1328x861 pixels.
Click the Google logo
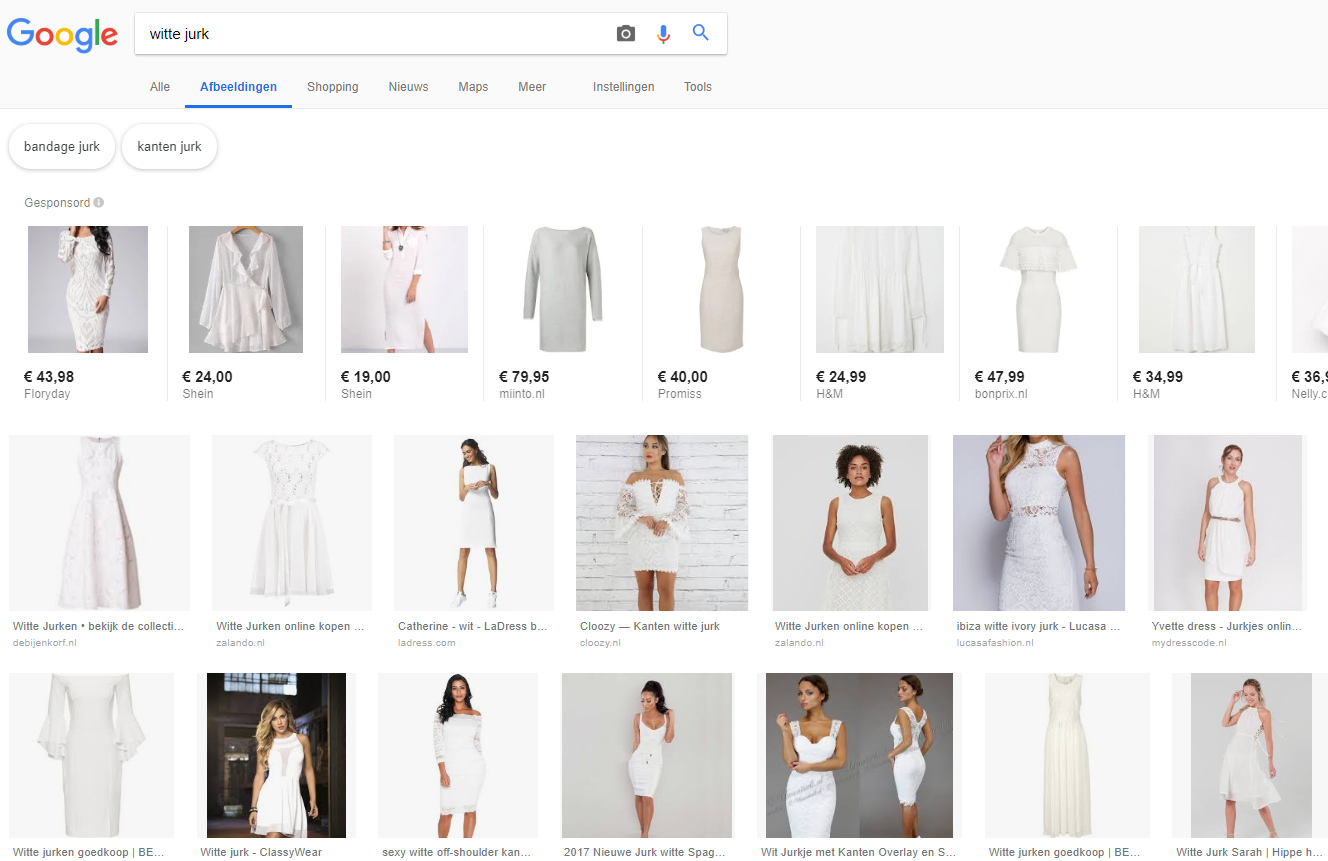tap(62, 34)
